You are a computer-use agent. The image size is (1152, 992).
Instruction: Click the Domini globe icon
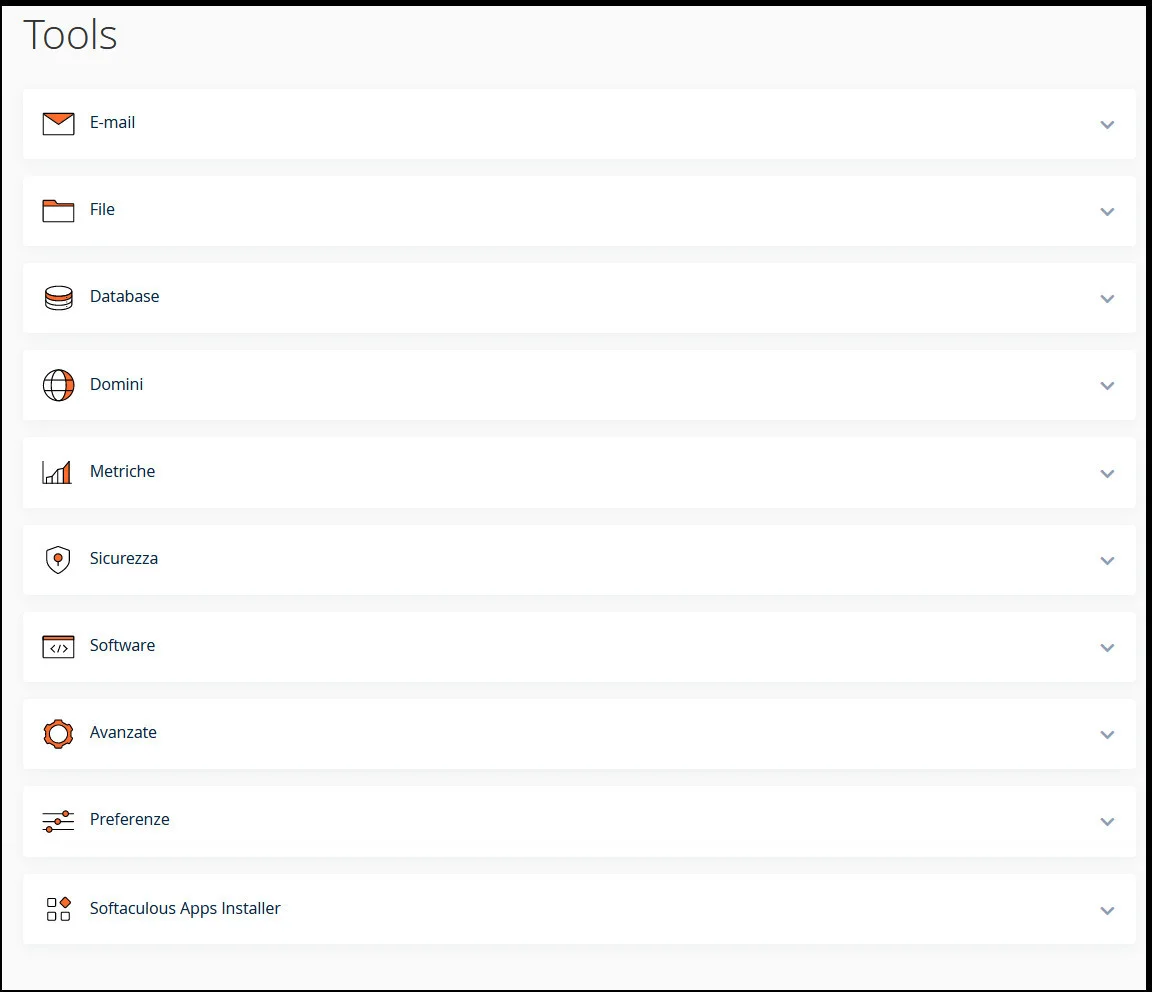(58, 384)
